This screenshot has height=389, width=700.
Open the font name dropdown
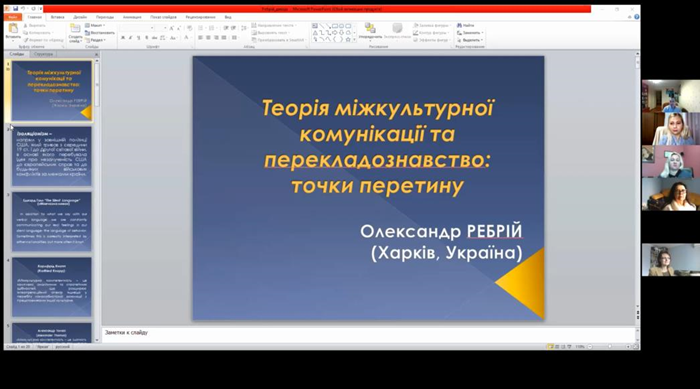tap(152, 28)
